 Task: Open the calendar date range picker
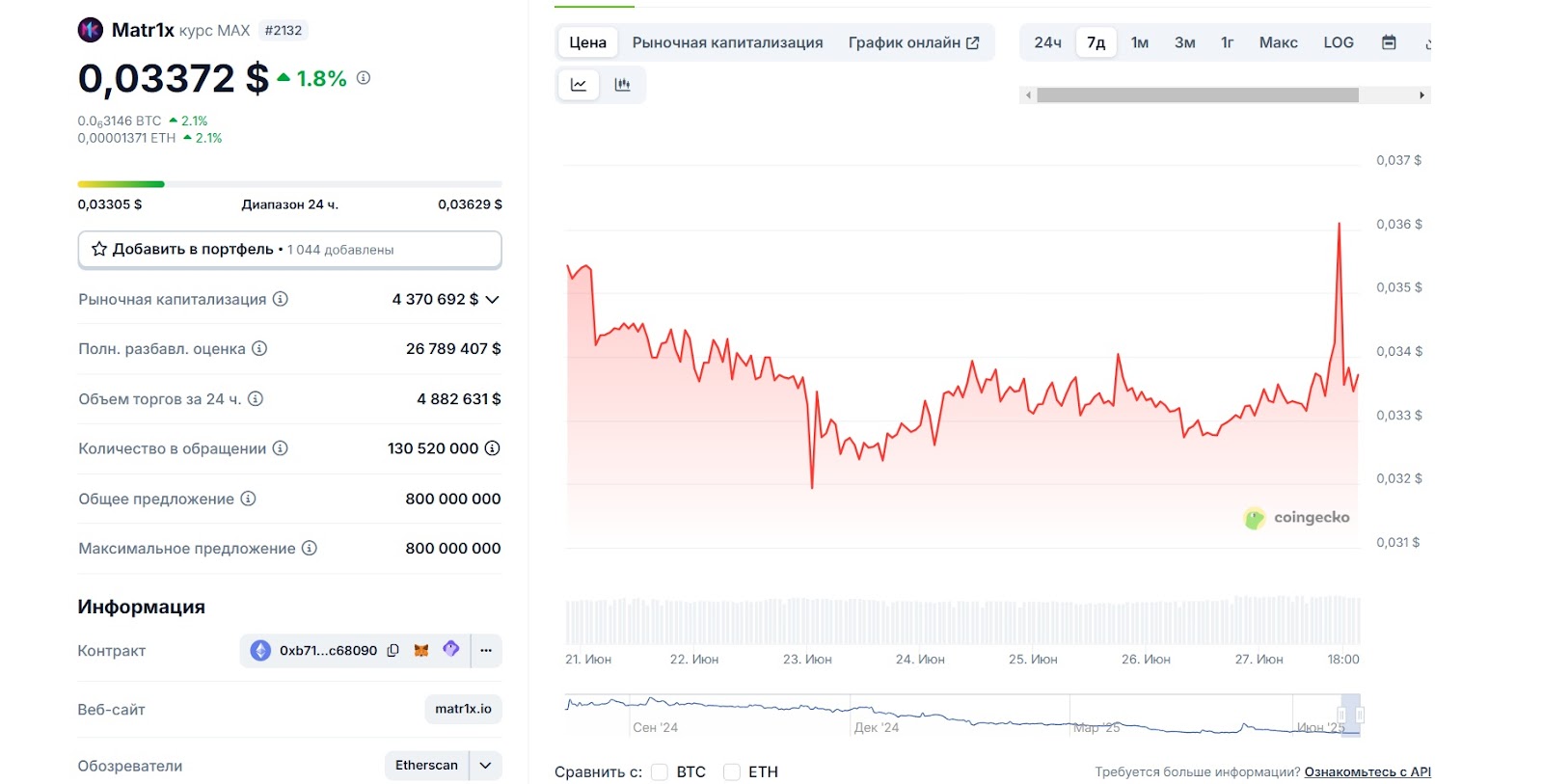tap(1389, 42)
